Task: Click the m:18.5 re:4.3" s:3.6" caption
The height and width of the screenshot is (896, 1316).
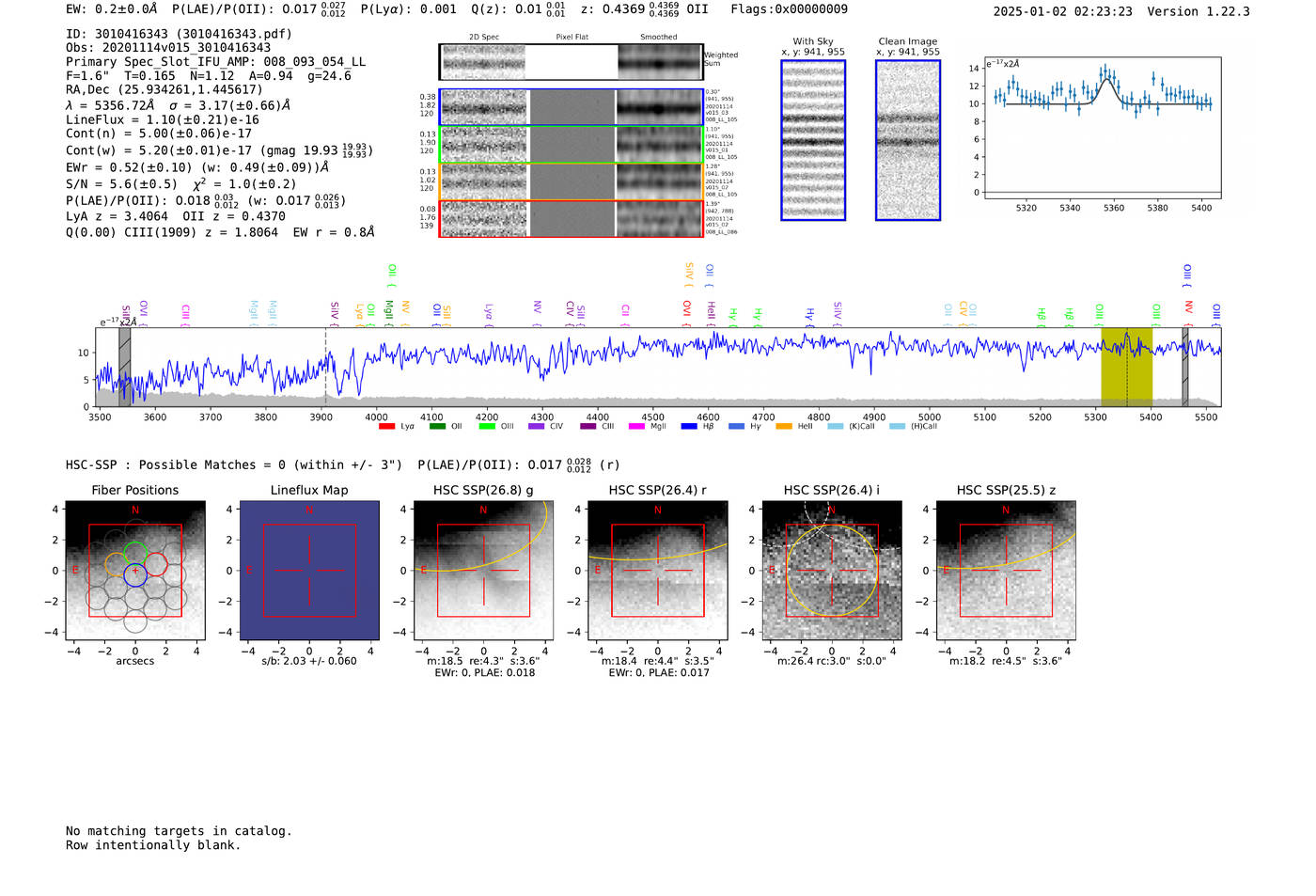Action: (x=483, y=661)
